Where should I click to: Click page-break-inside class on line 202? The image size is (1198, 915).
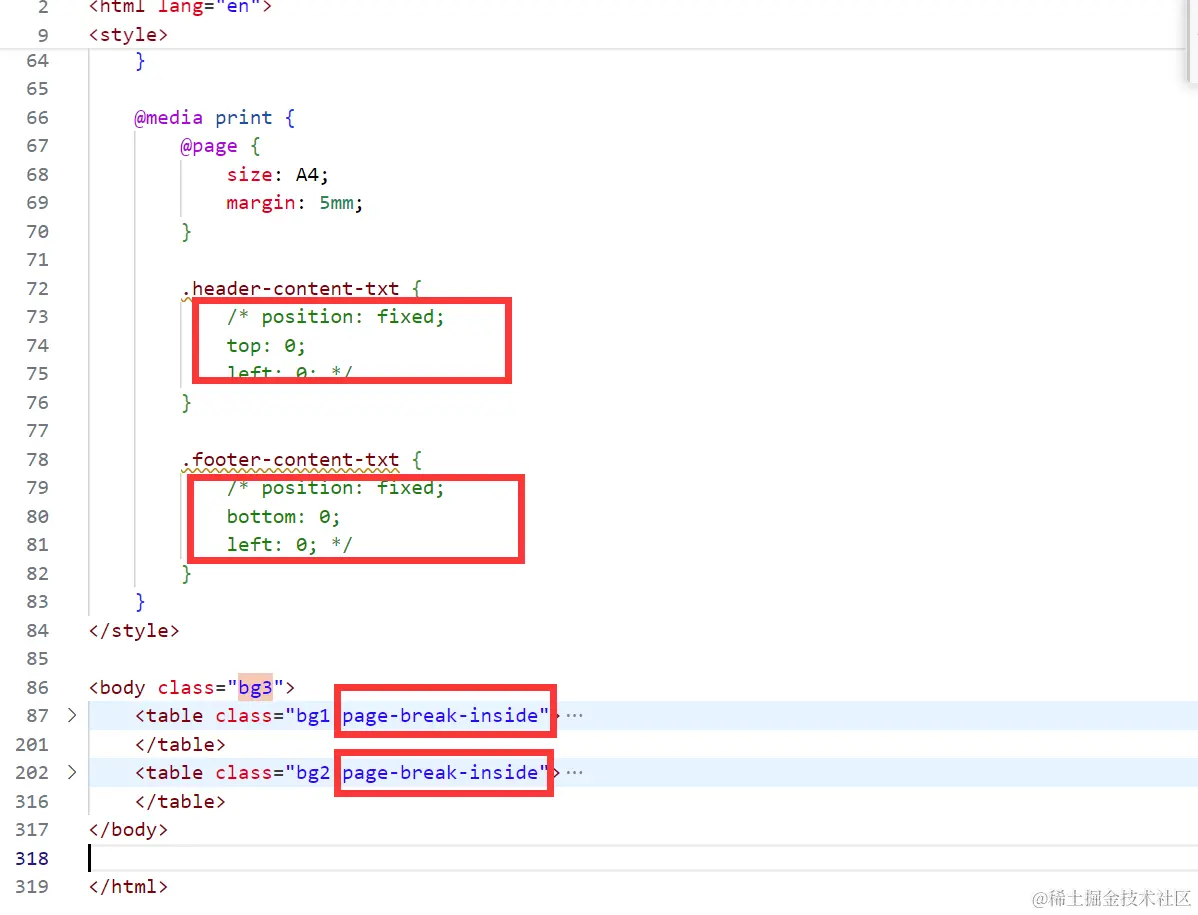click(x=440, y=773)
